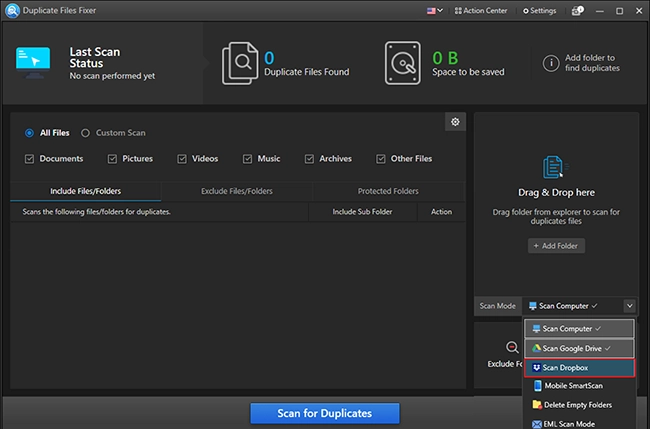Viewport: 650px width, 429px height.
Task: Switch to Exclude Files/Folders tab
Action: pyautogui.click(x=237, y=191)
